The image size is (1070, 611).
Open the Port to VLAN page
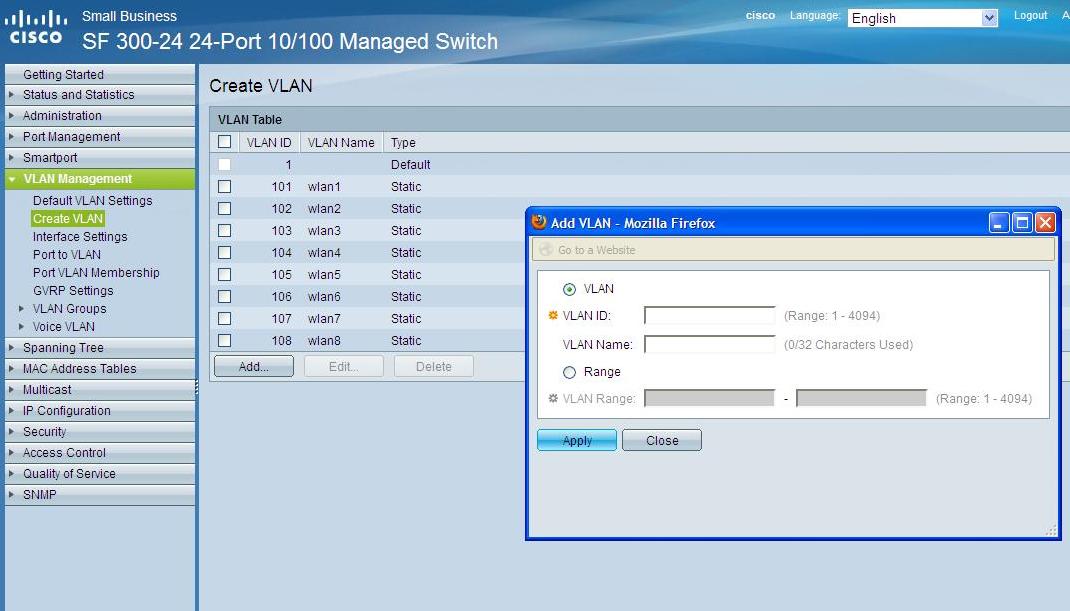tap(67, 255)
